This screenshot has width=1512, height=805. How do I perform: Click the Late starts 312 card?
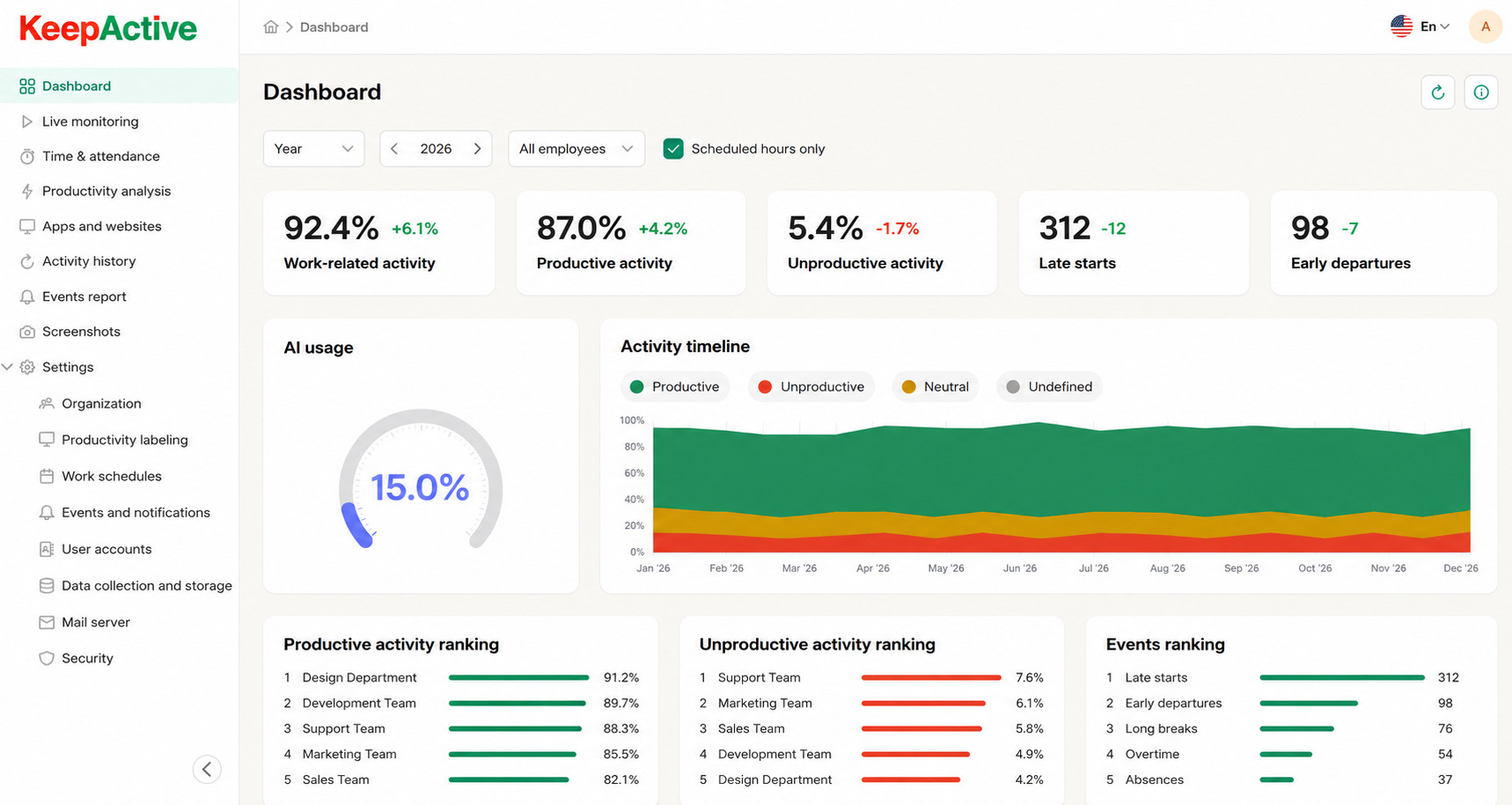[1134, 243]
